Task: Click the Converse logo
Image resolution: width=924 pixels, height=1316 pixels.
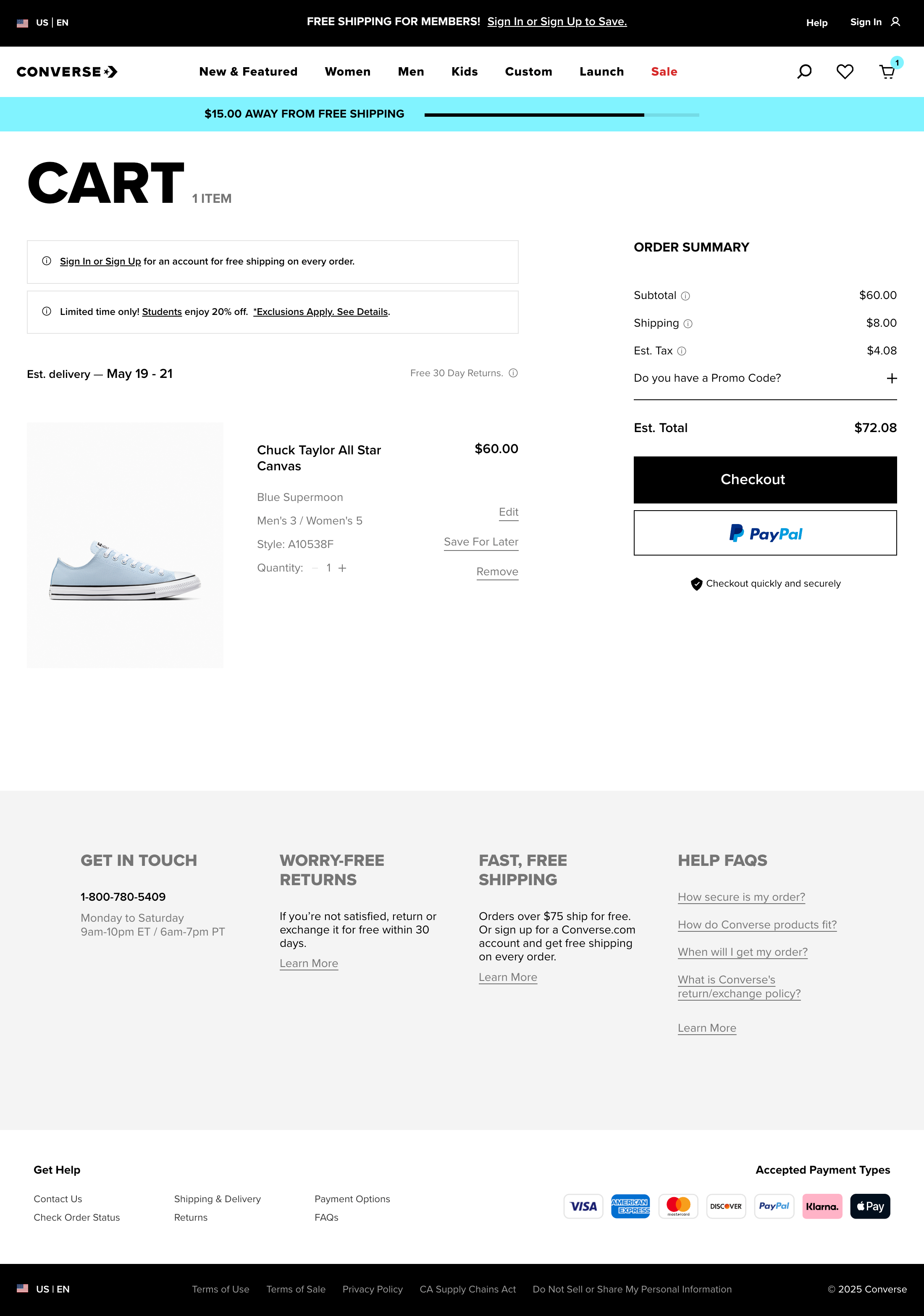Action: click(67, 72)
